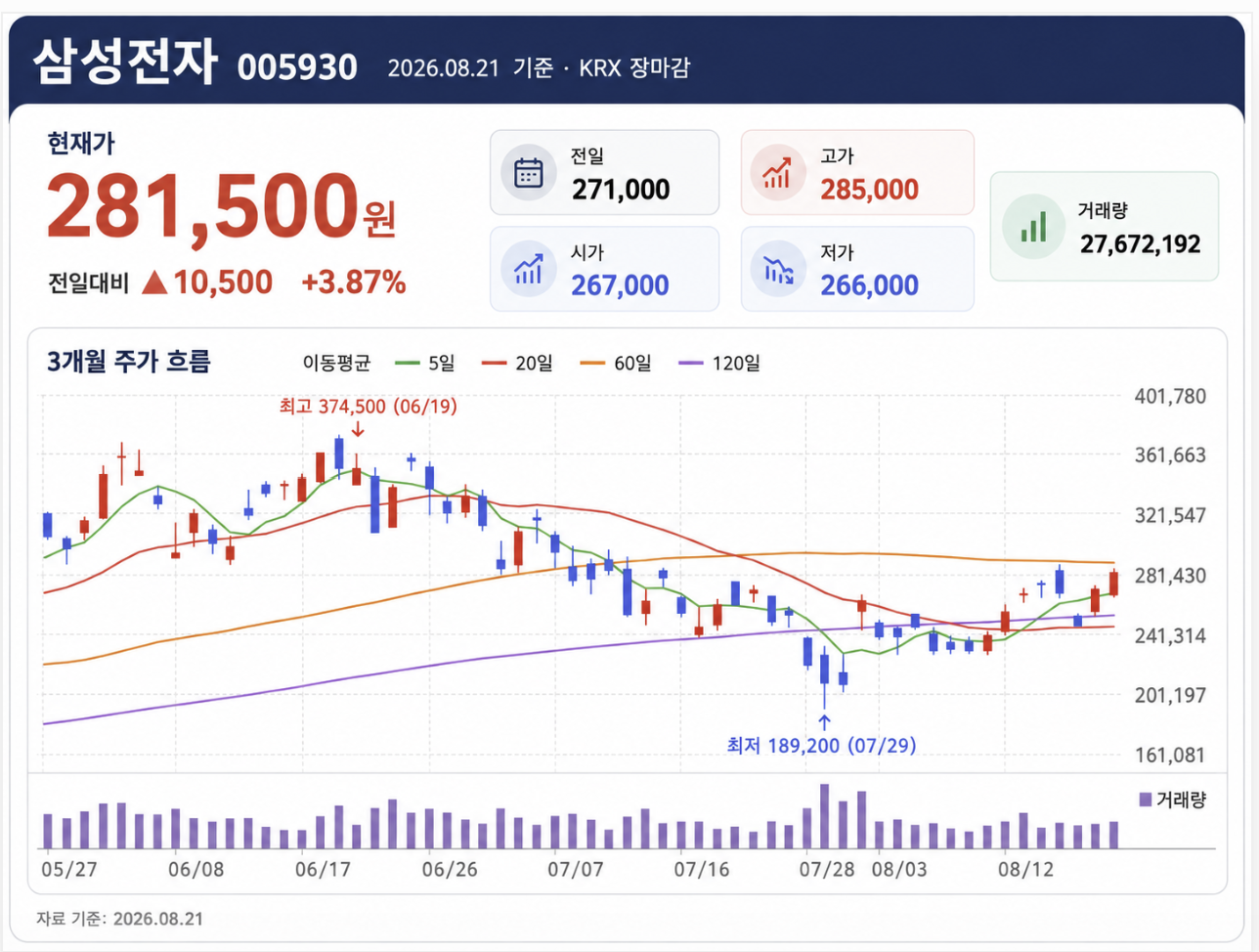Click the 최저 189,200 (07/29) annotation
This screenshot has height=952, width=1259.
(x=821, y=746)
